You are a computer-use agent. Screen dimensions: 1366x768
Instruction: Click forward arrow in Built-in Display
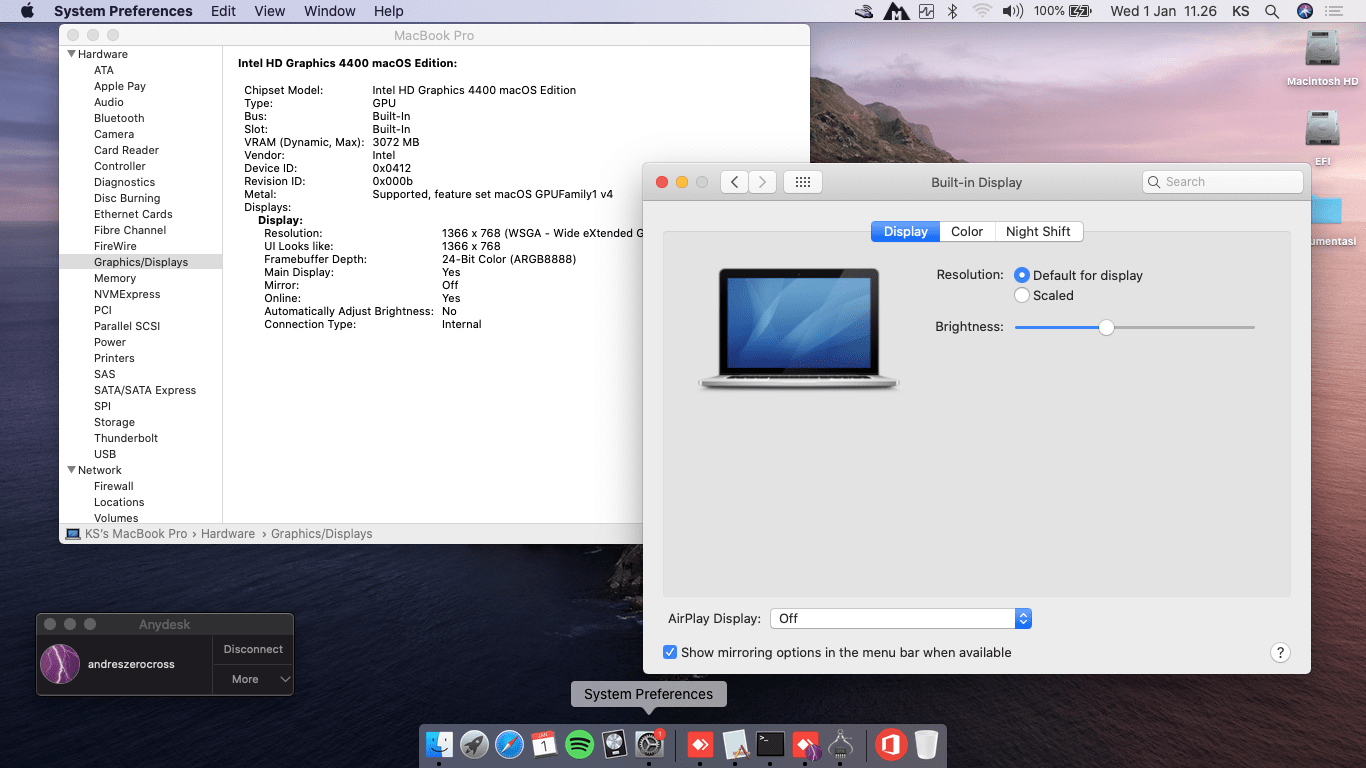point(763,182)
